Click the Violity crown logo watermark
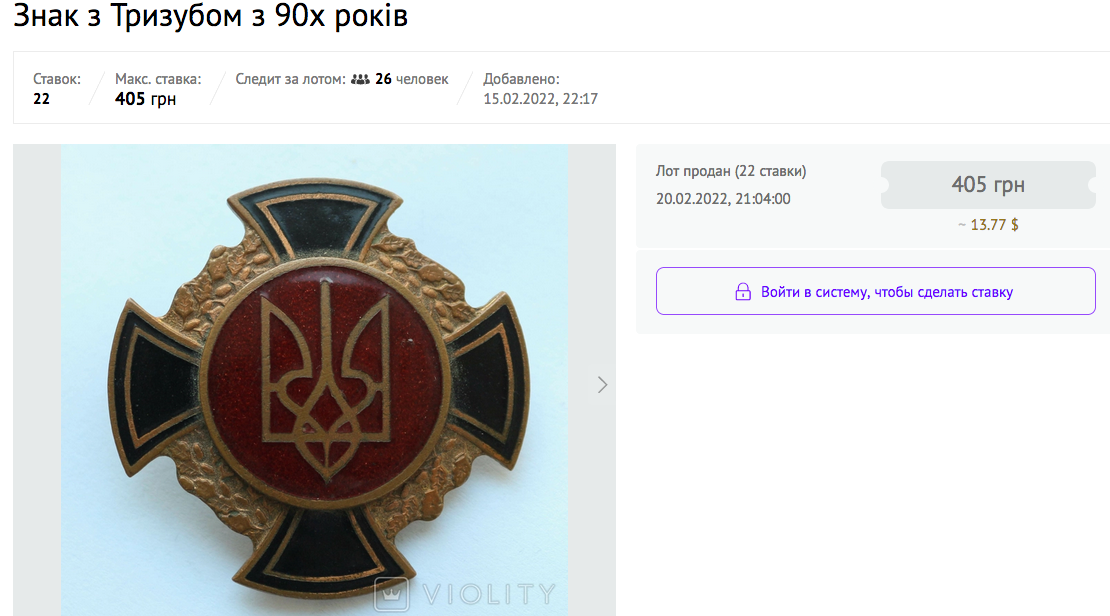Viewport: 1110px width, 616px height. [x=391, y=593]
